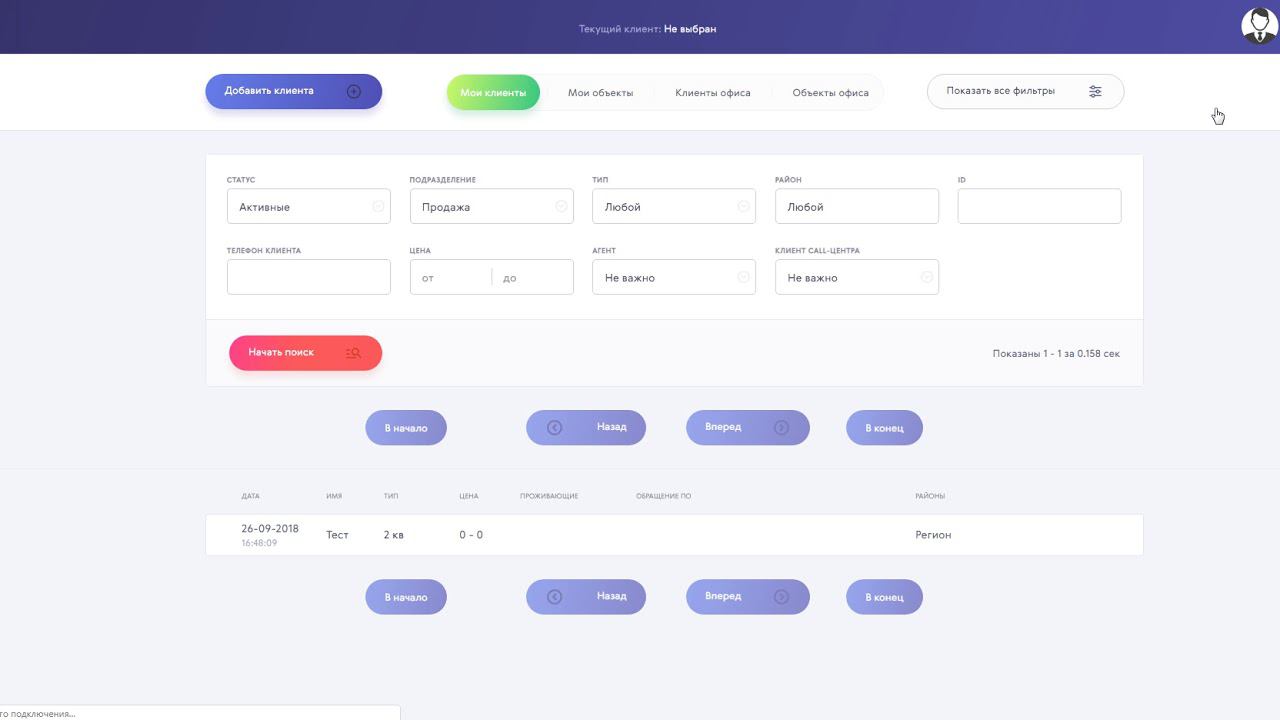Select the client row date 26-09-2018
Viewport: 1280px width, 720px height.
point(270,528)
